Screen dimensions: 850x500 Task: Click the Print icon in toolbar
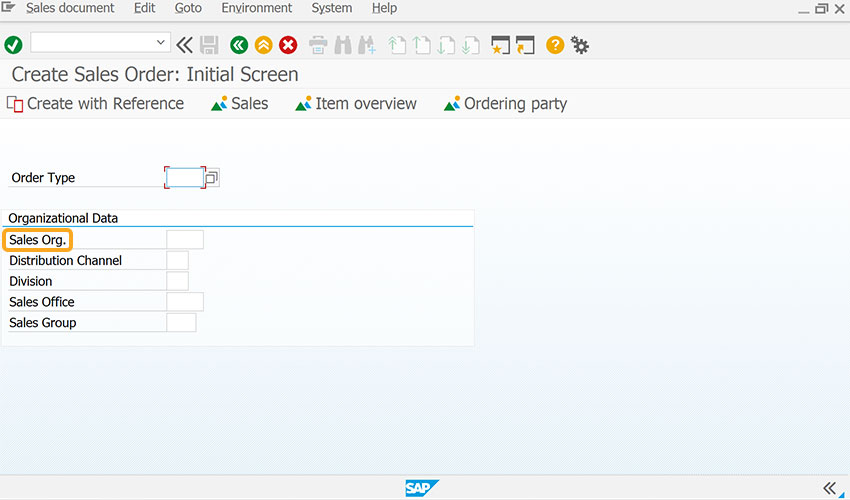click(318, 45)
